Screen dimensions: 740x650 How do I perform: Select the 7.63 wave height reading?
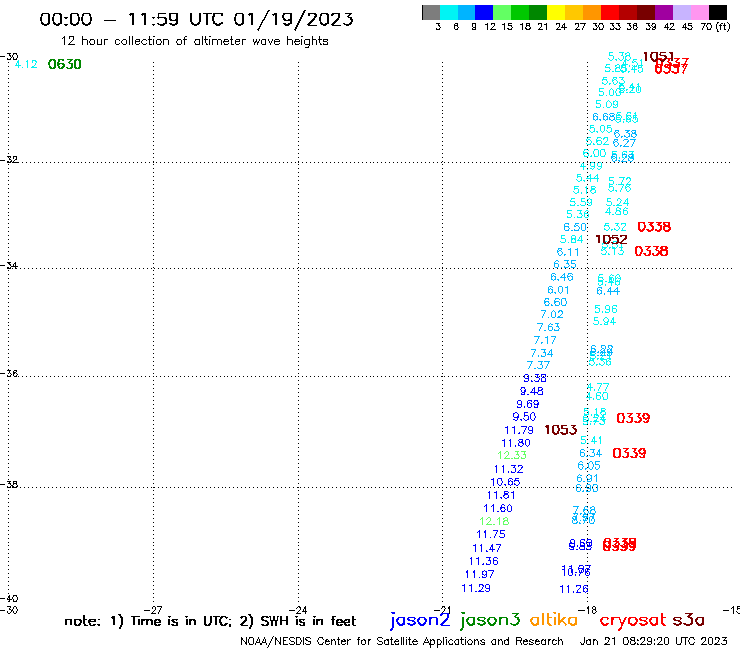pyautogui.click(x=548, y=327)
